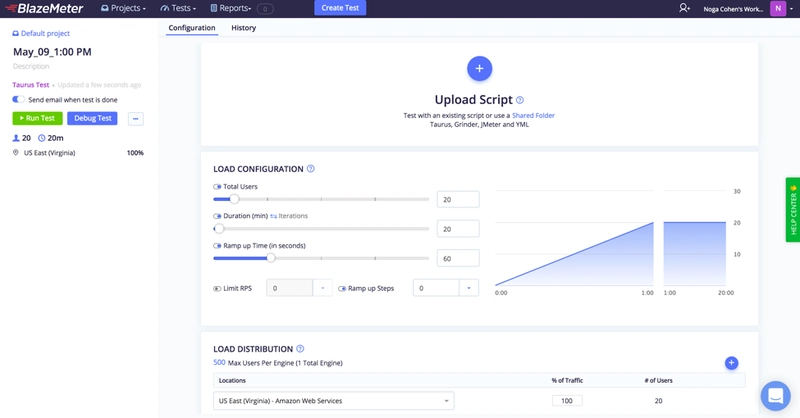Click the test name May_09_1:00 PM

(52, 52)
